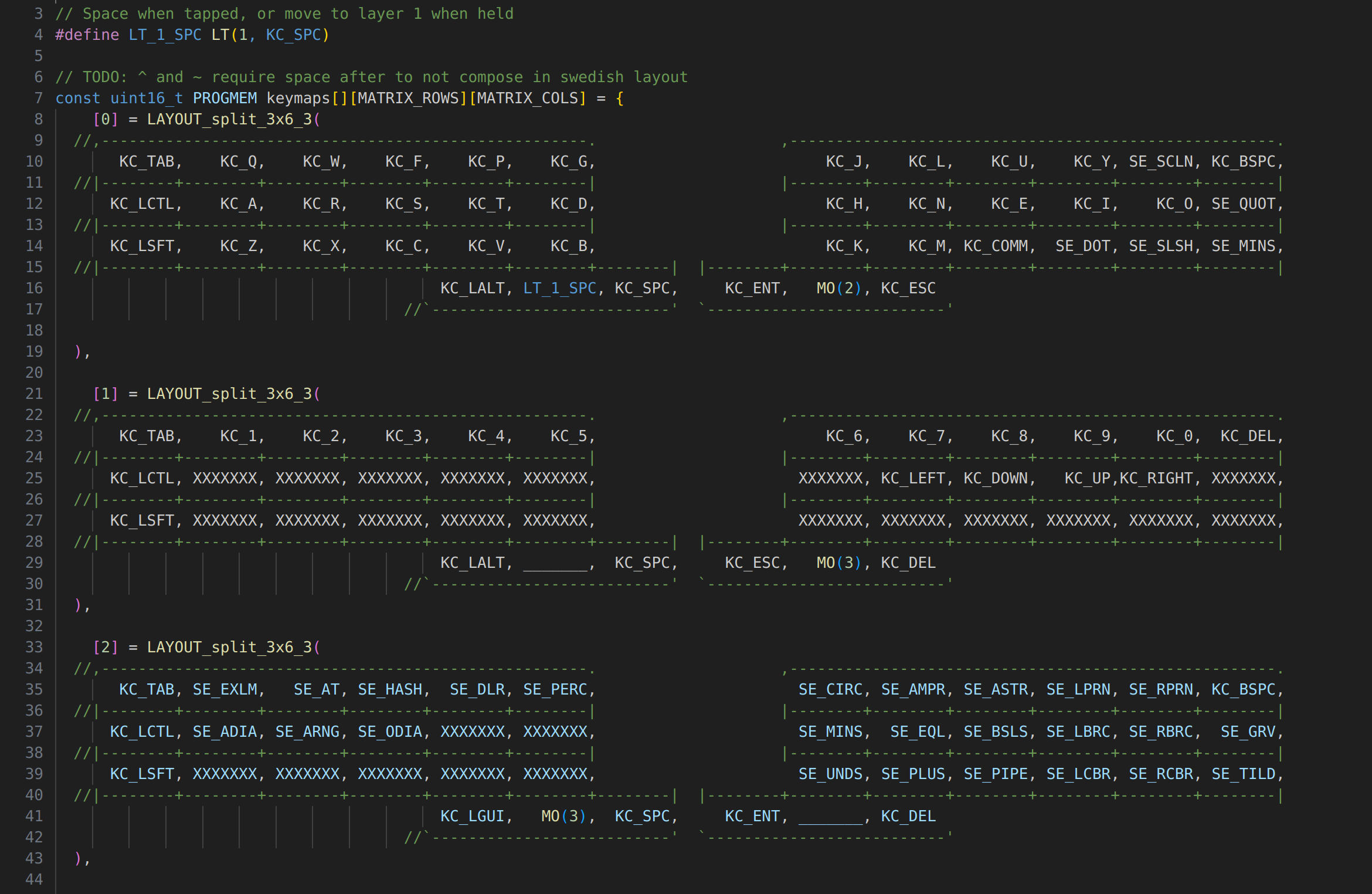Click the SE_DOT keycode
1372x894 pixels.
coord(1083,246)
